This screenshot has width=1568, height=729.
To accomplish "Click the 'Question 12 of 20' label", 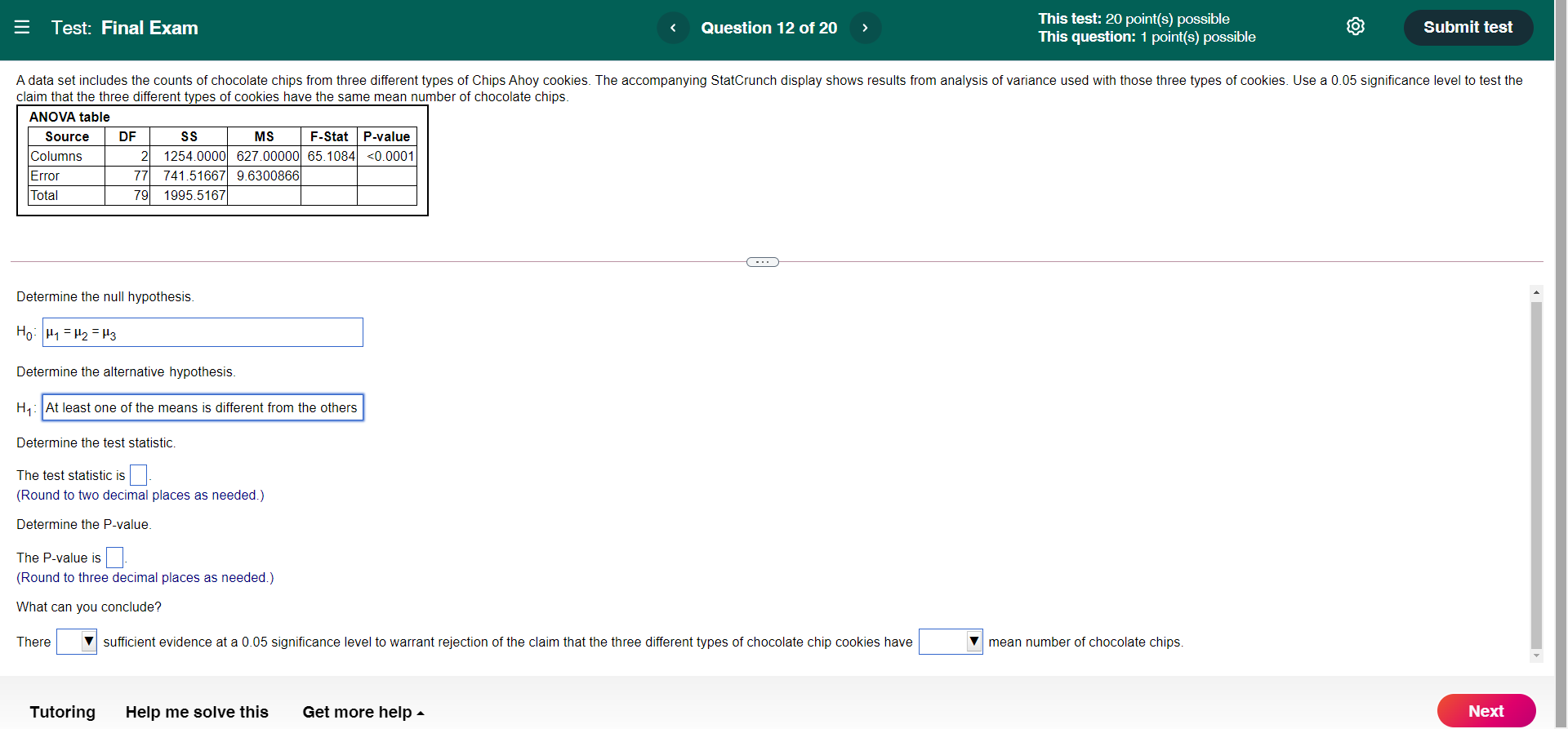I will click(x=768, y=28).
